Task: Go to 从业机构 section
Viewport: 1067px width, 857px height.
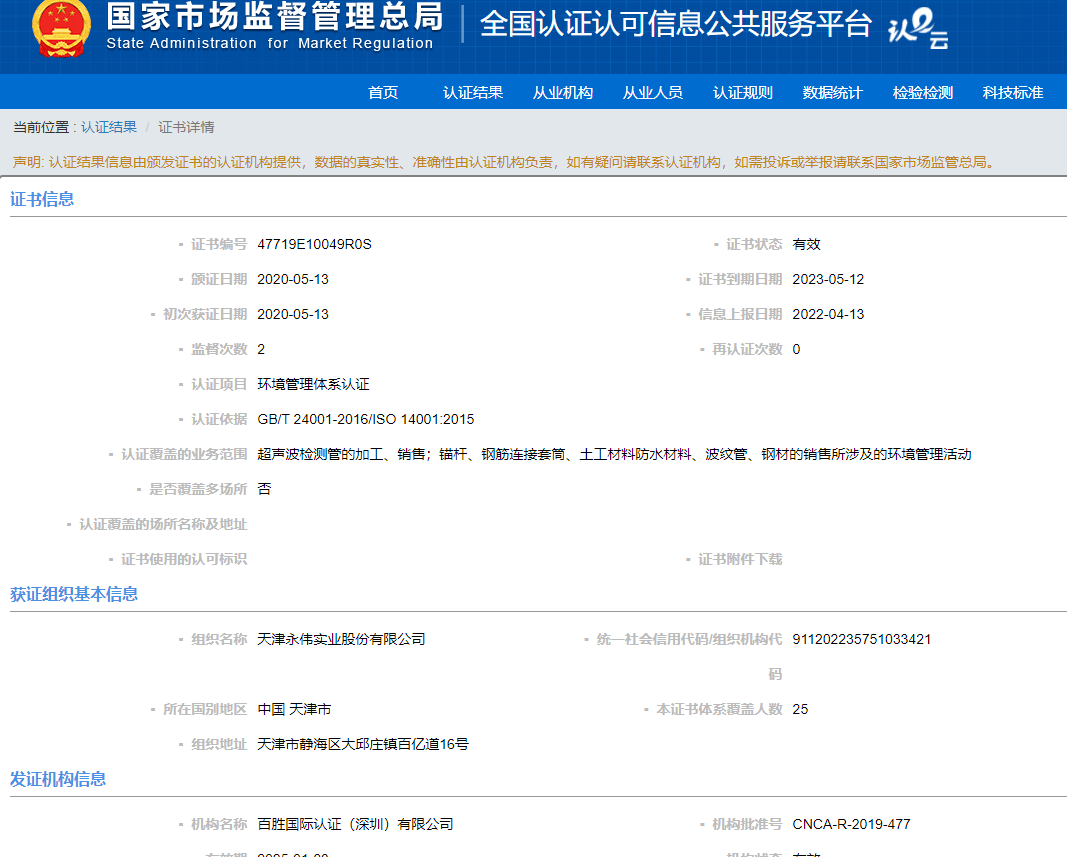Action: click(563, 93)
